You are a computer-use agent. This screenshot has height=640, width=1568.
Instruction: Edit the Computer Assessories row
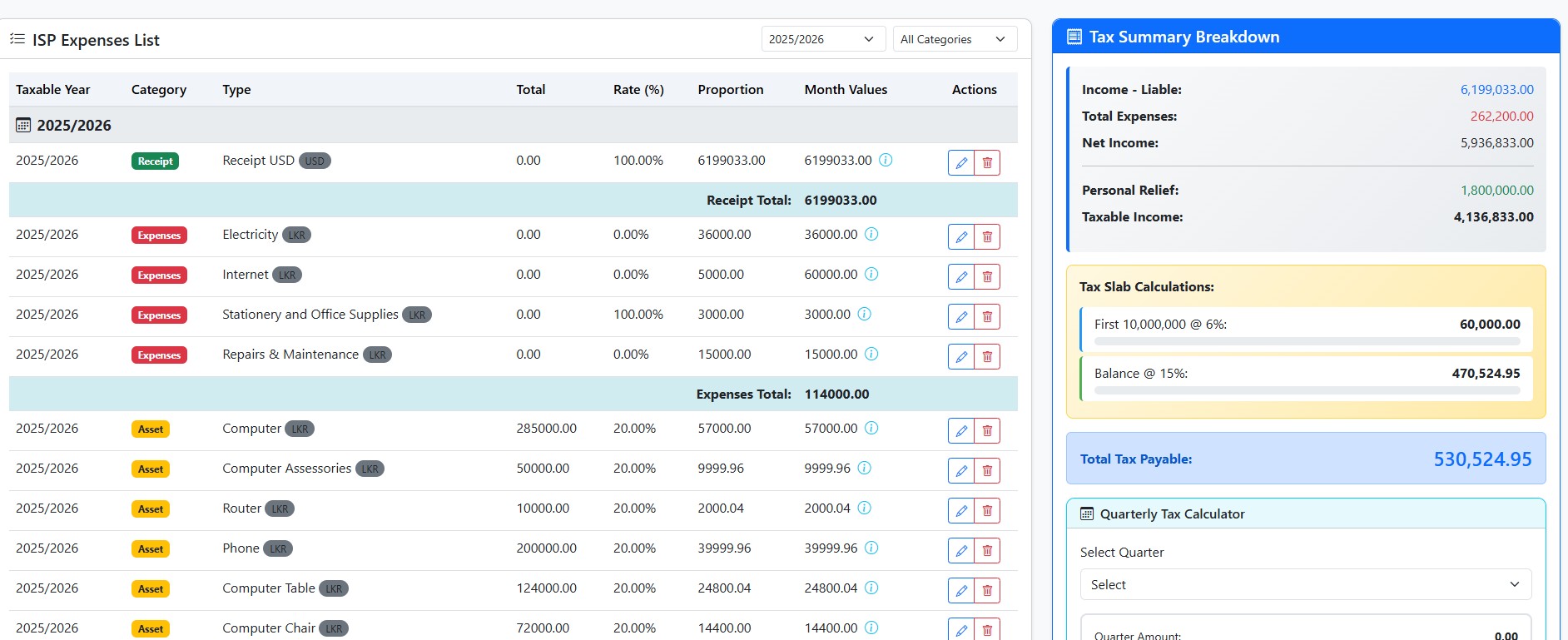click(x=960, y=471)
